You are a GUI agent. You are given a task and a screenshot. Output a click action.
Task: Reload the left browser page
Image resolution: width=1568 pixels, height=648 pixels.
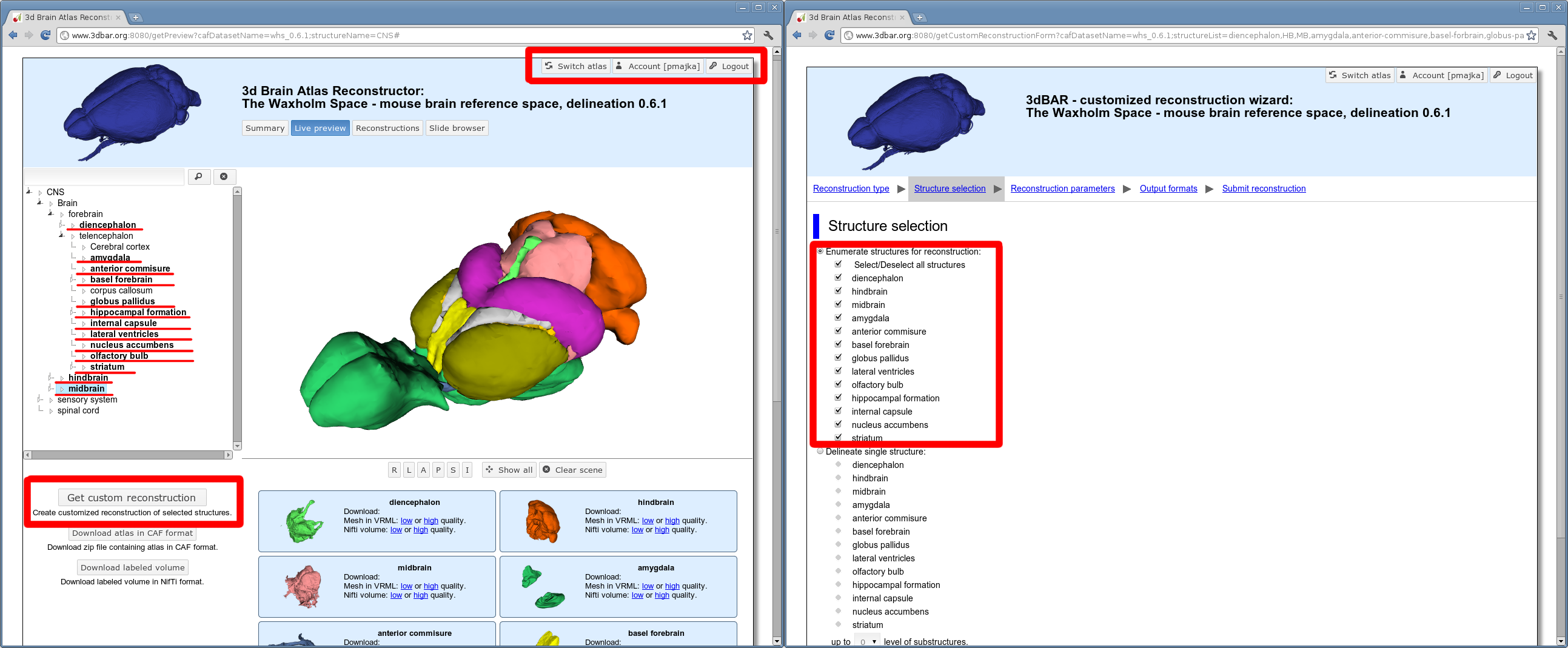[45, 35]
